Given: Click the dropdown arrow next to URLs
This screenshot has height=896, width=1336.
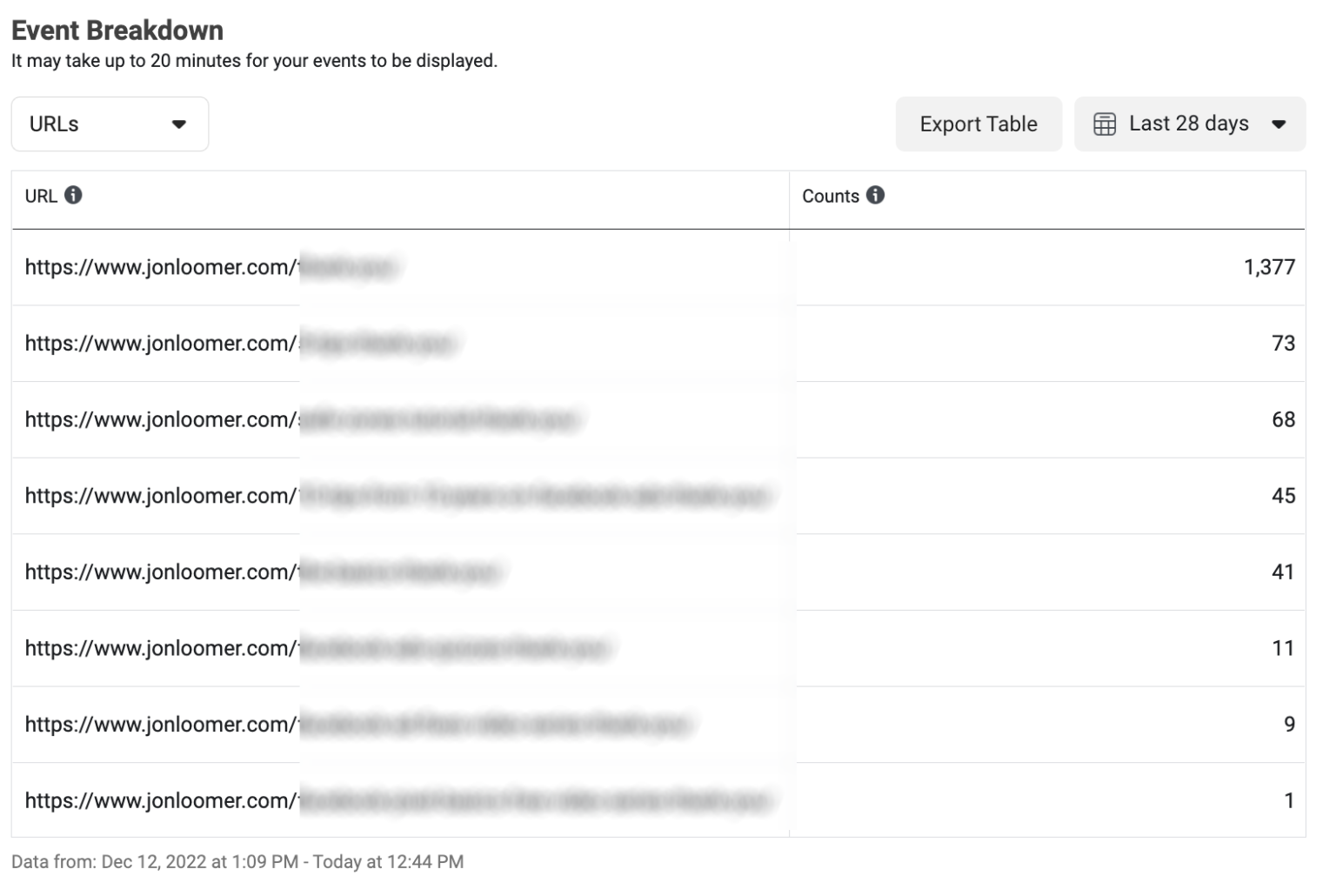Looking at the screenshot, I should click(180, 124).
